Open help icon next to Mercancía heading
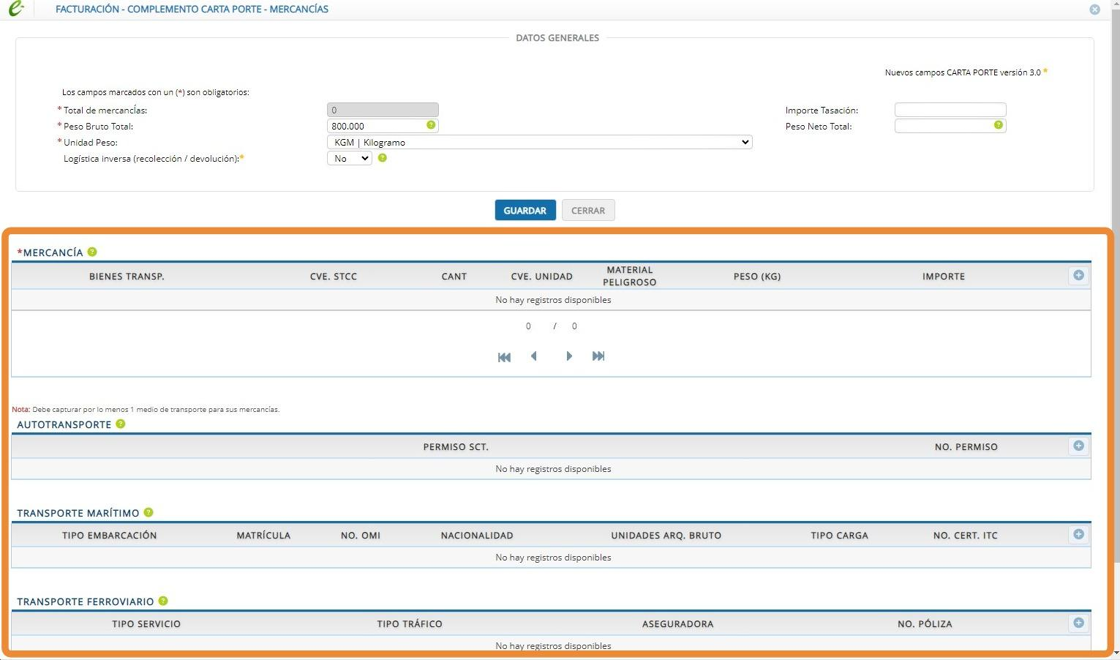The width and height of the screenshot is (1120, 660). pyautogui.click(x=92, y=252)
